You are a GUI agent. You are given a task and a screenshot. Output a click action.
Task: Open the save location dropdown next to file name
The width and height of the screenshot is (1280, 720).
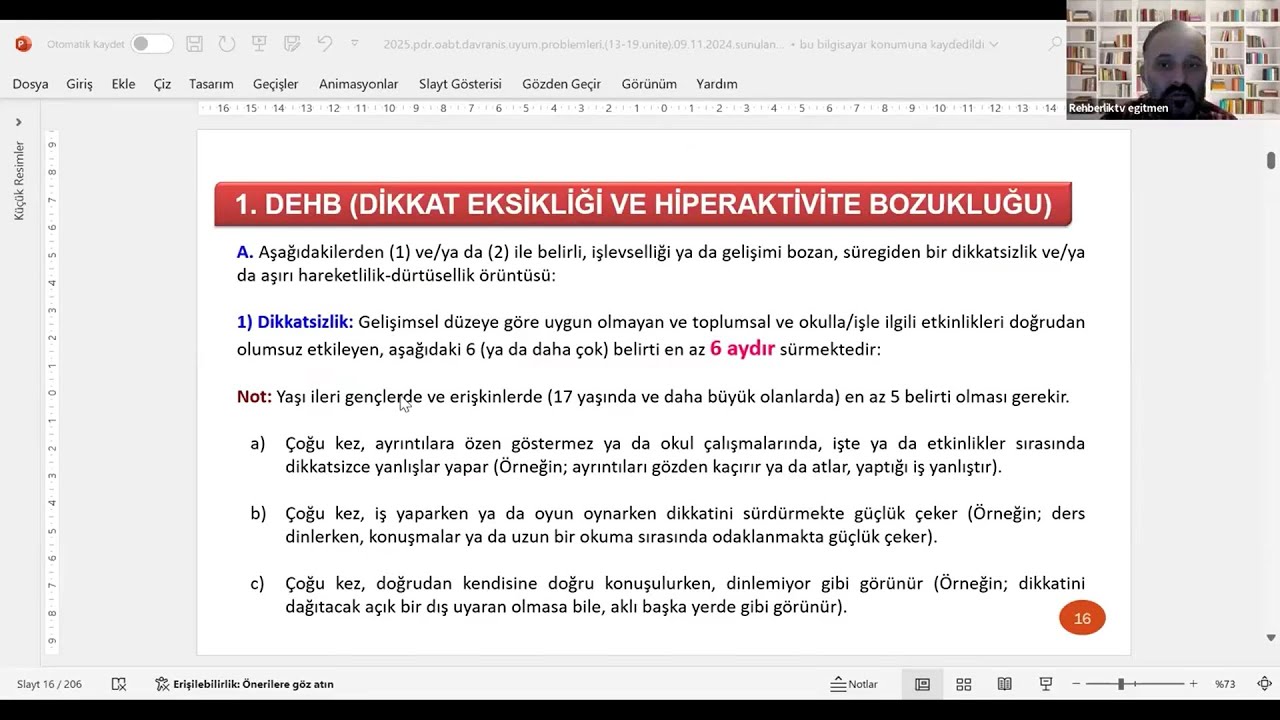click(x=993, y=44)
